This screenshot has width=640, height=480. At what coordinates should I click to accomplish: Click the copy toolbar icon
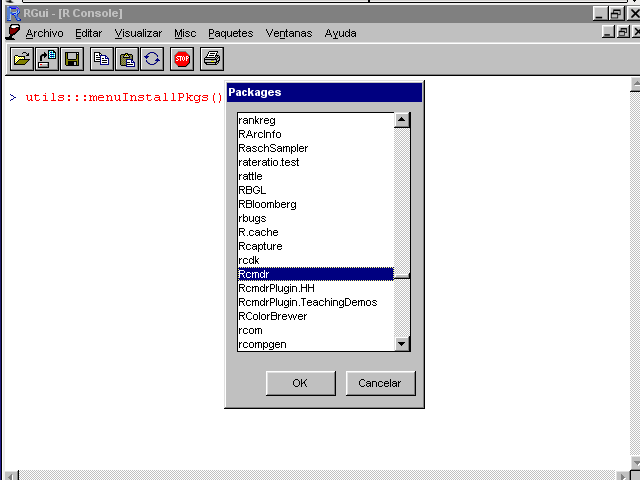[101, 59]
